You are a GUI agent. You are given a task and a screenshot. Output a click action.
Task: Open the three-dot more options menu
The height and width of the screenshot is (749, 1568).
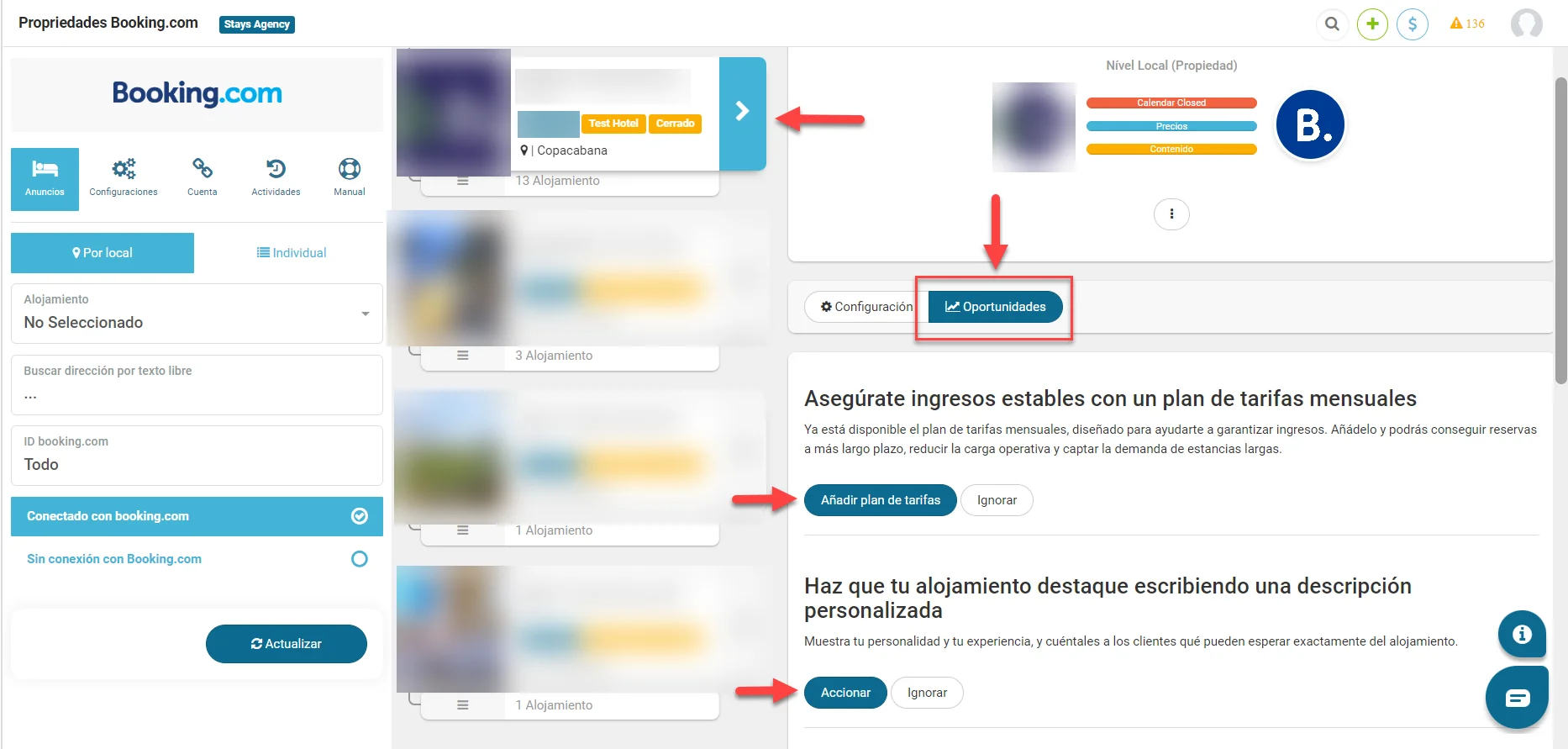pyautogui.click(x=1171, y=214)
